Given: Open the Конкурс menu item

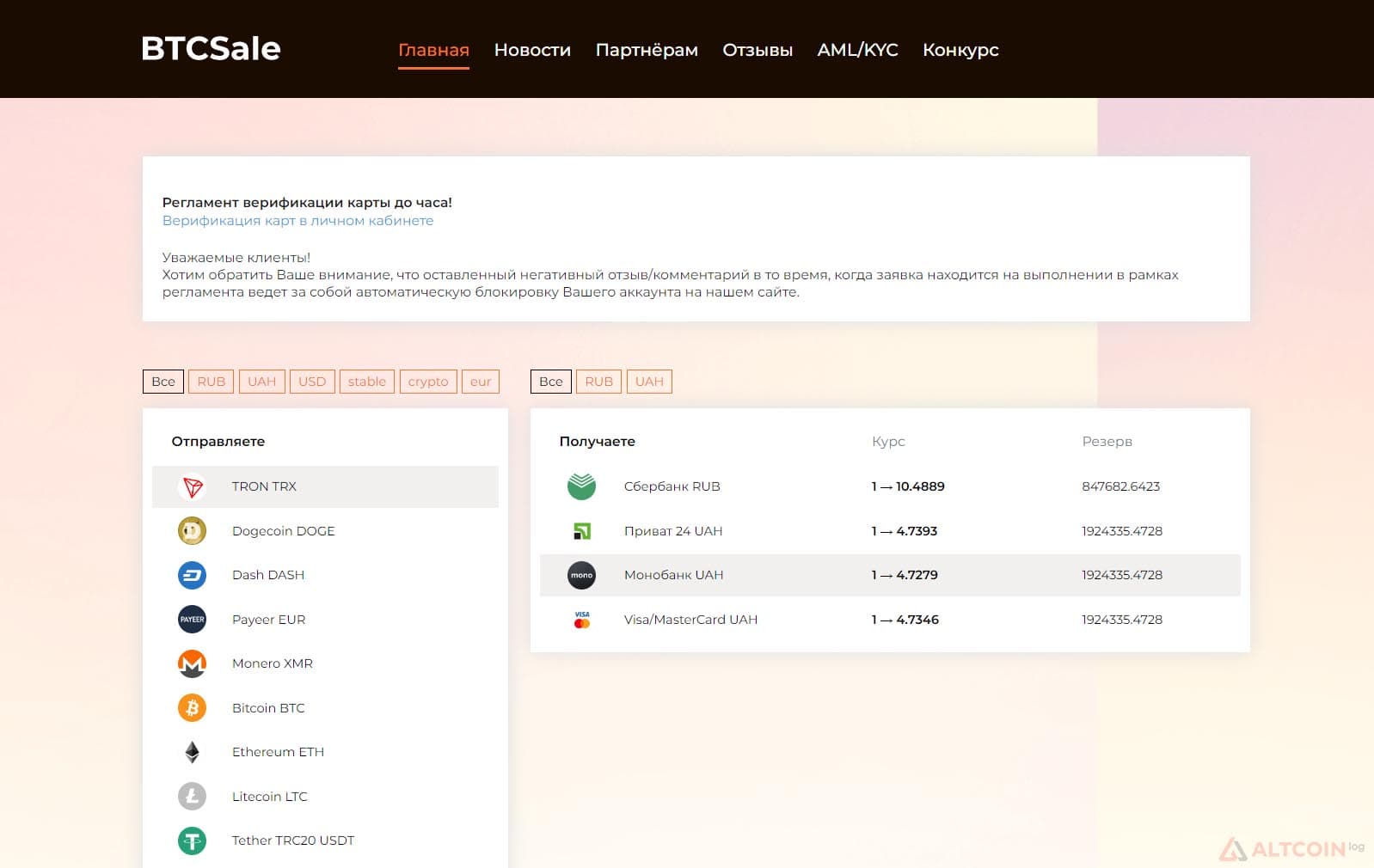Looking at the screenshot, I should click(x=960, y=50).
